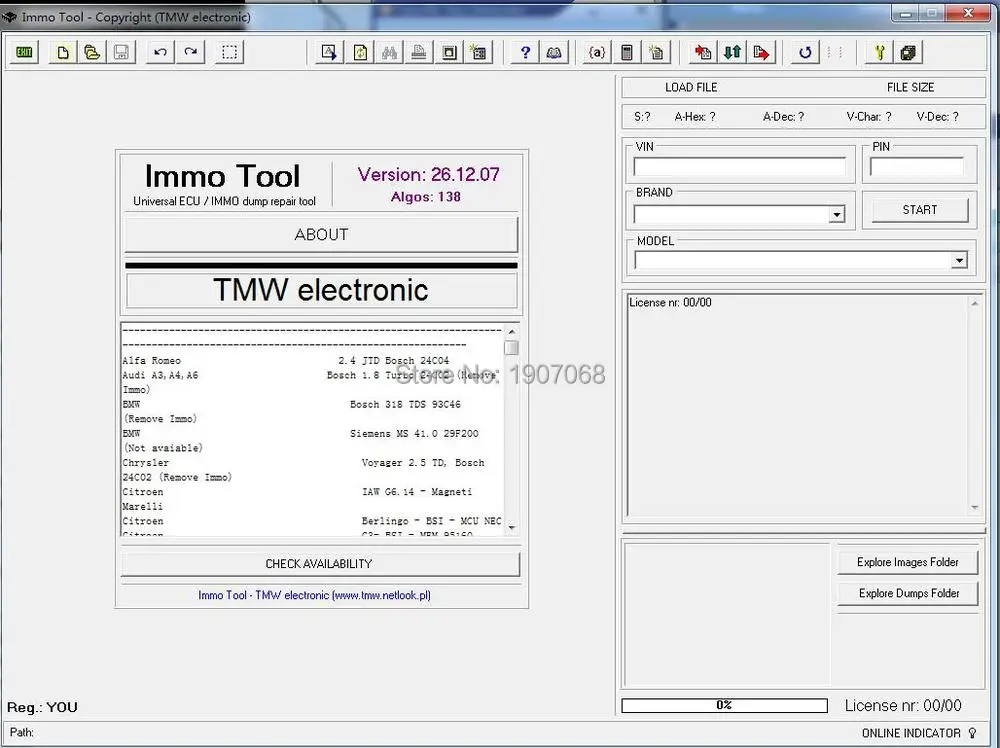
Task: Click the ABOUT button
Action: [321, 235]
